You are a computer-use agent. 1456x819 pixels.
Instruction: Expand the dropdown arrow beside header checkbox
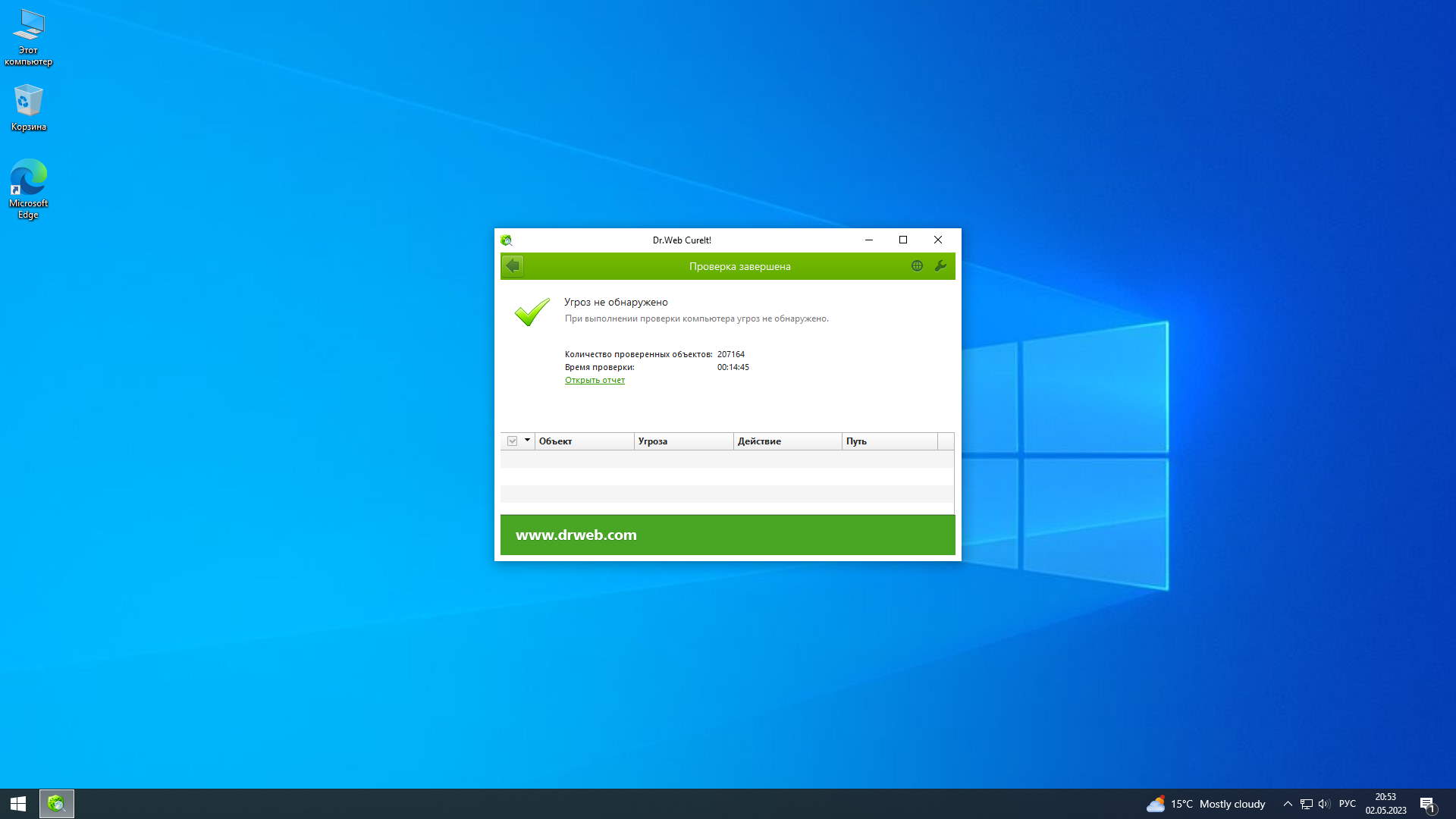pos(527,441)
